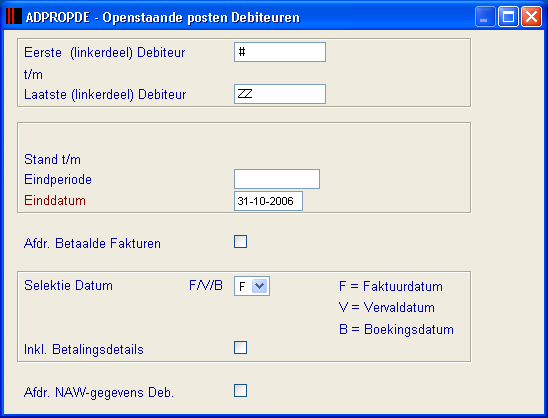Click the Einddatum label in red
548x418 pixels.
click(x=55, y=201)
